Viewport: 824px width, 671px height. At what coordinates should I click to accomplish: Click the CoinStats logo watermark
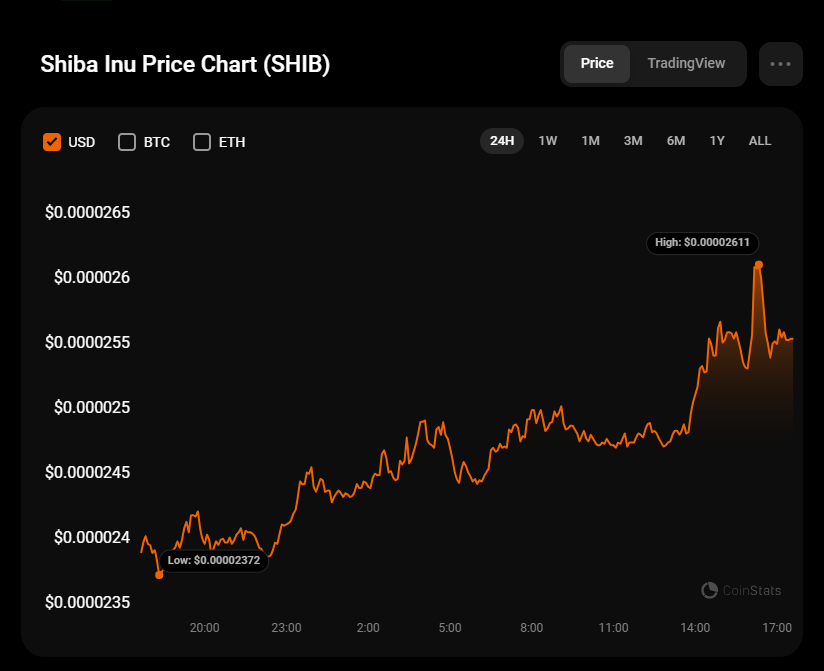pyautogui.click(x=741, y=591)
